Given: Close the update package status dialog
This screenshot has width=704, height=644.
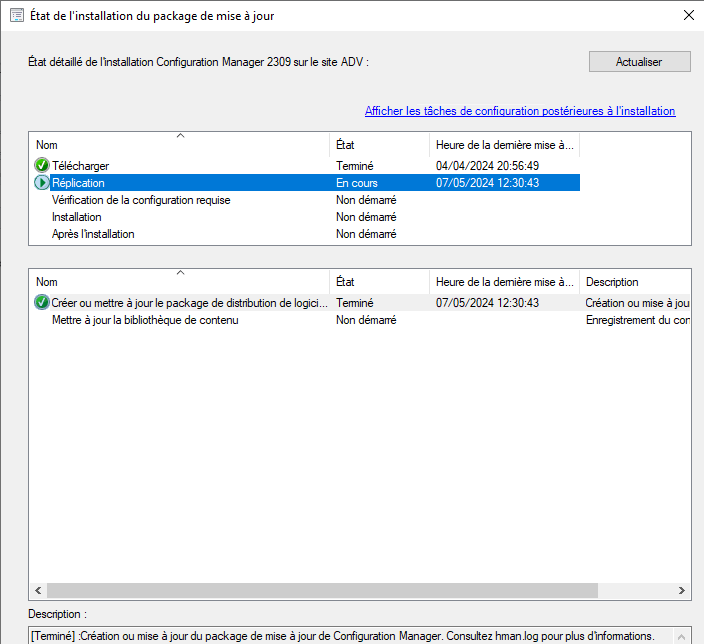Looking at the screenshot, I should (x=689, y=15).
